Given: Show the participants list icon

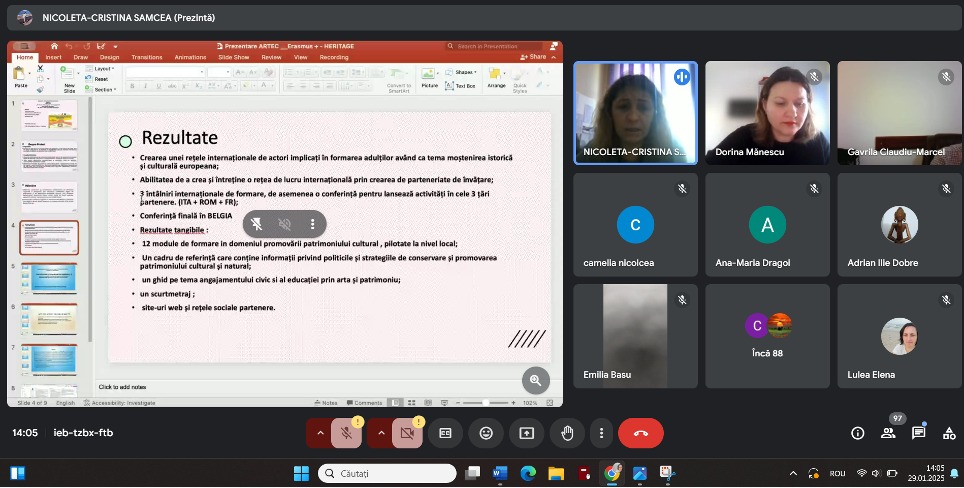Looking at the screenshot, I should click(x=888, y=433).
